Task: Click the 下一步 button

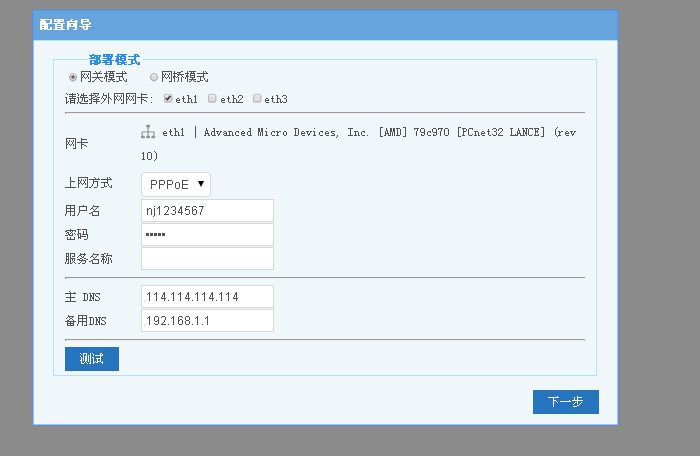Action: coord(565,401)
